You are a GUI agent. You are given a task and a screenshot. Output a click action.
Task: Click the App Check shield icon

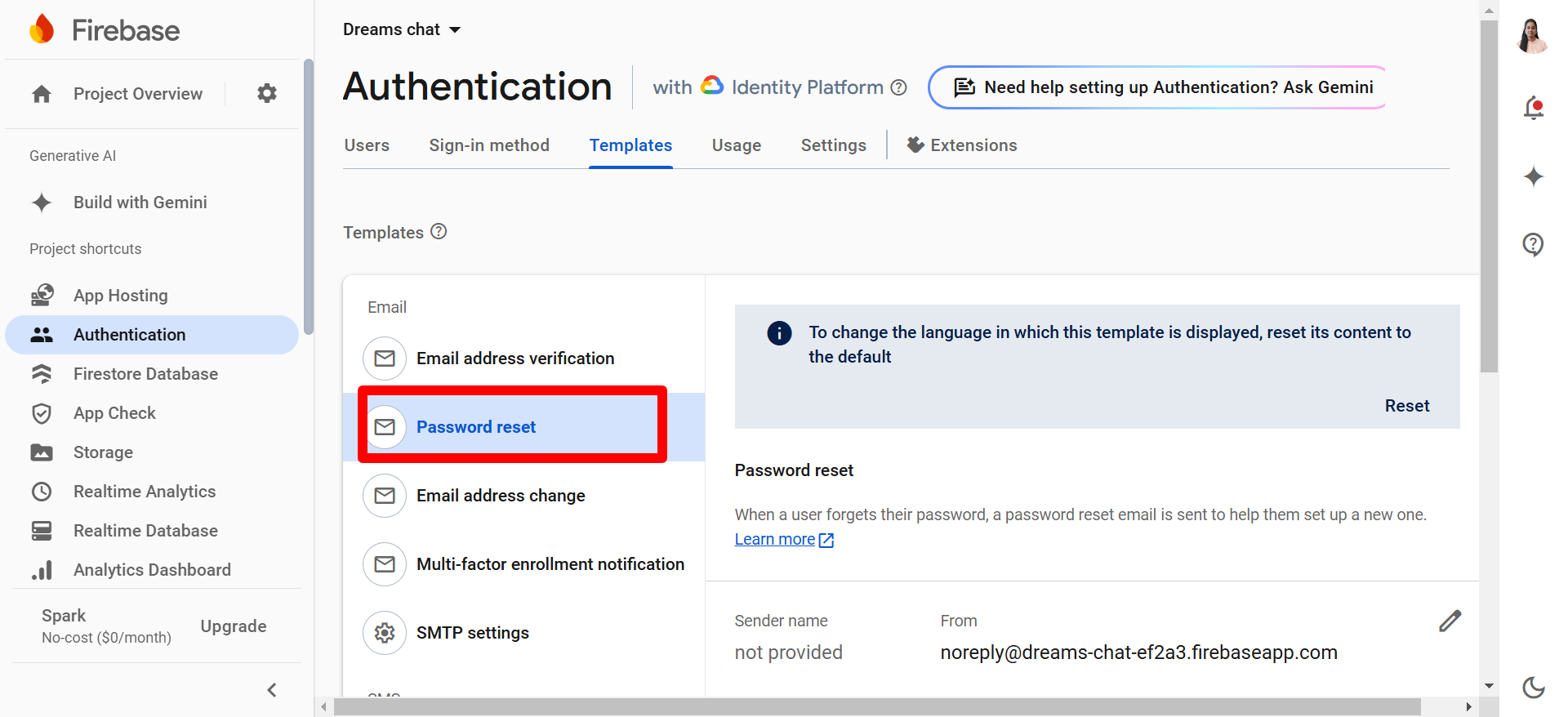pyautogui.click(x=42, y=413)
